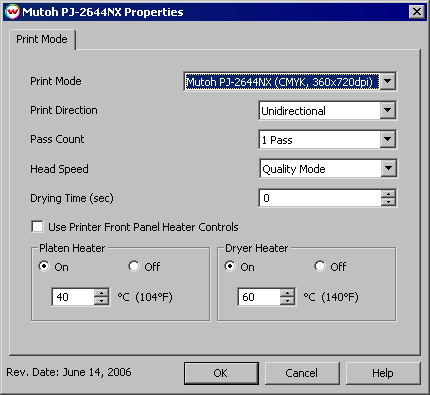Raise Platen Heater temperature with up arrow
430x395 pixels.
[x=101, y=293]
